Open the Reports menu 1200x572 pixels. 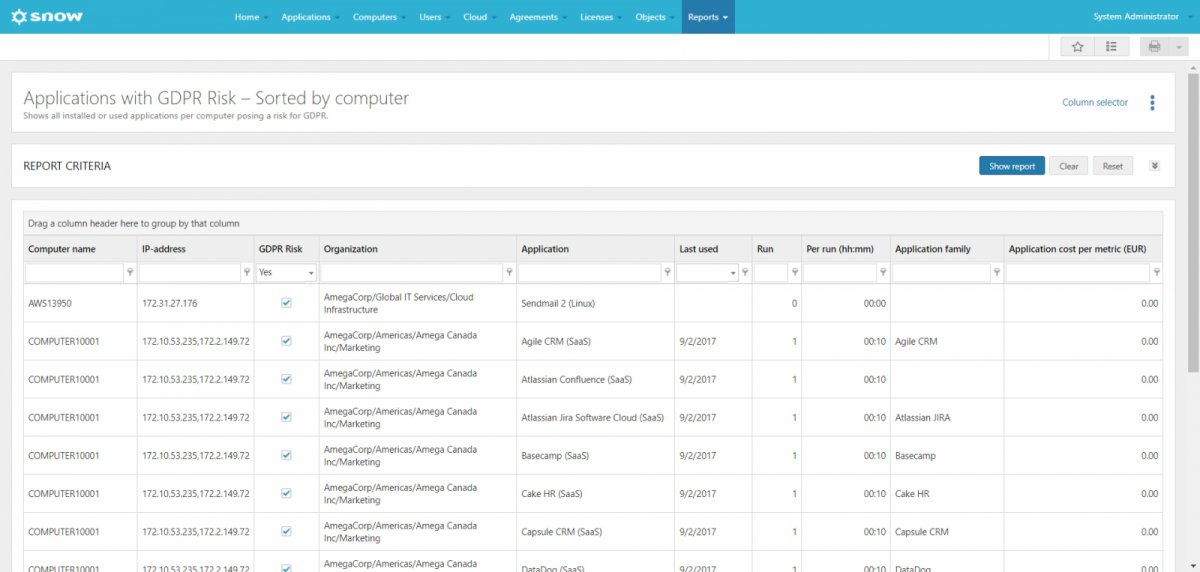coord(708,17)
